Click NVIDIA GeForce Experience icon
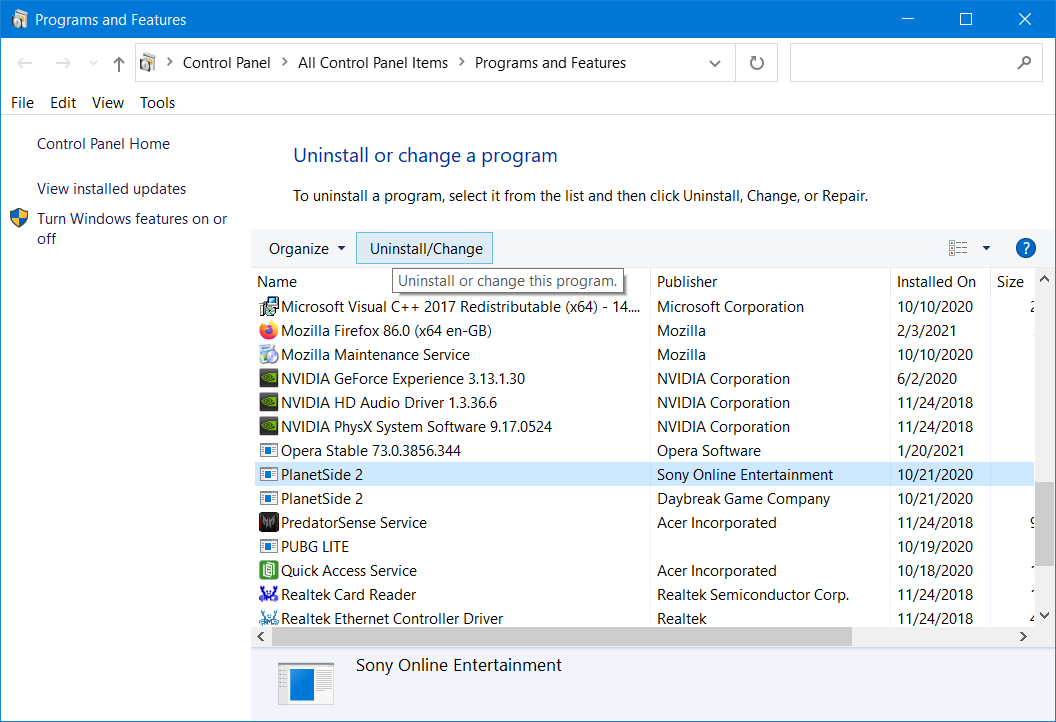Screen dimensions: 1056x722 tap(269, 379)
